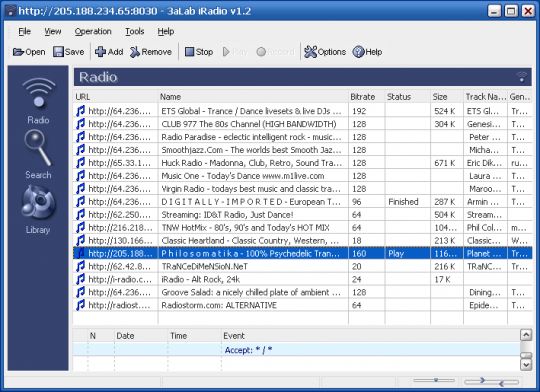Select SmoothJazz.Com station name

coord(251,150)
